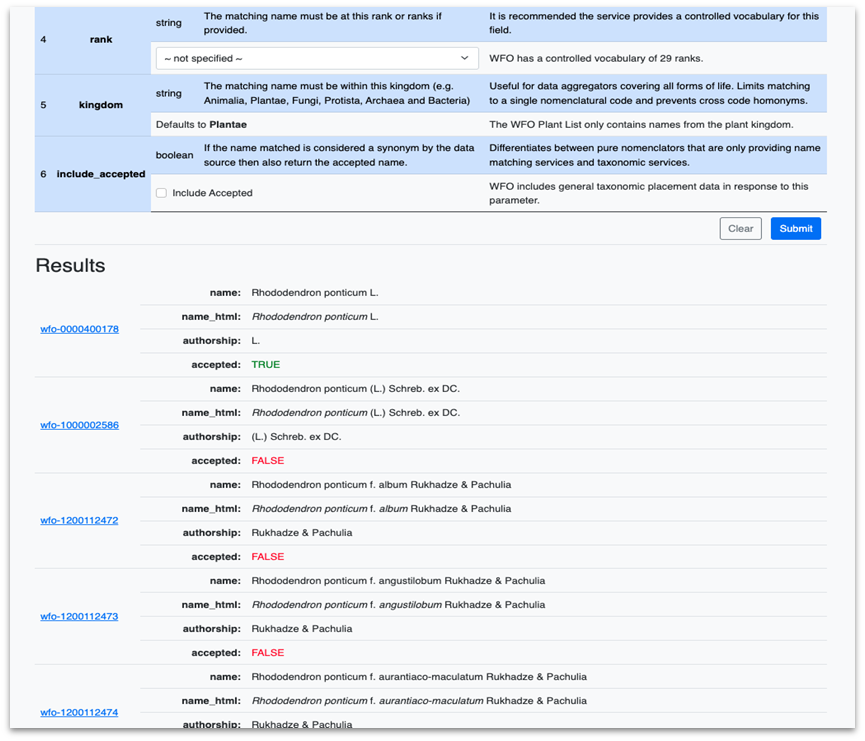The width and height of the screenshot is (865, 741).
Task: Click the name value Rhododendron ponticum L.
Action: click(314, 293)
